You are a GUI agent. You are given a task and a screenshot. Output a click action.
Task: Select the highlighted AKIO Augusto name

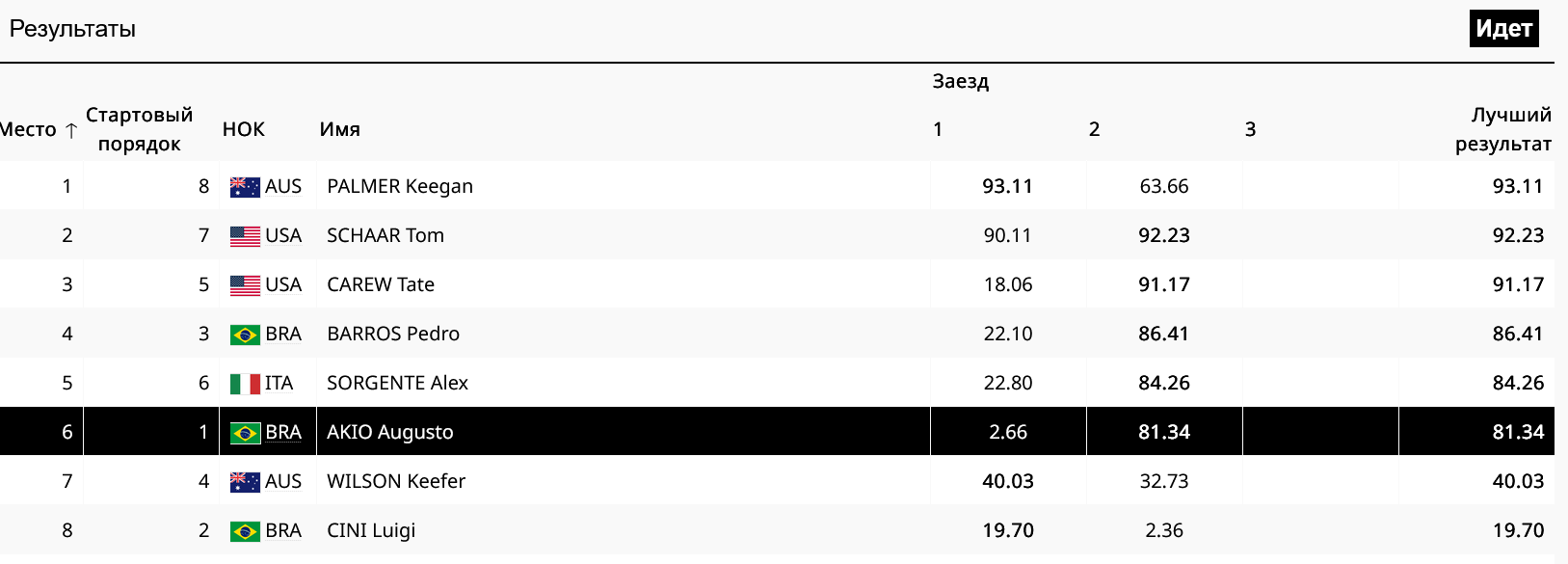click(x=390, y=432)
